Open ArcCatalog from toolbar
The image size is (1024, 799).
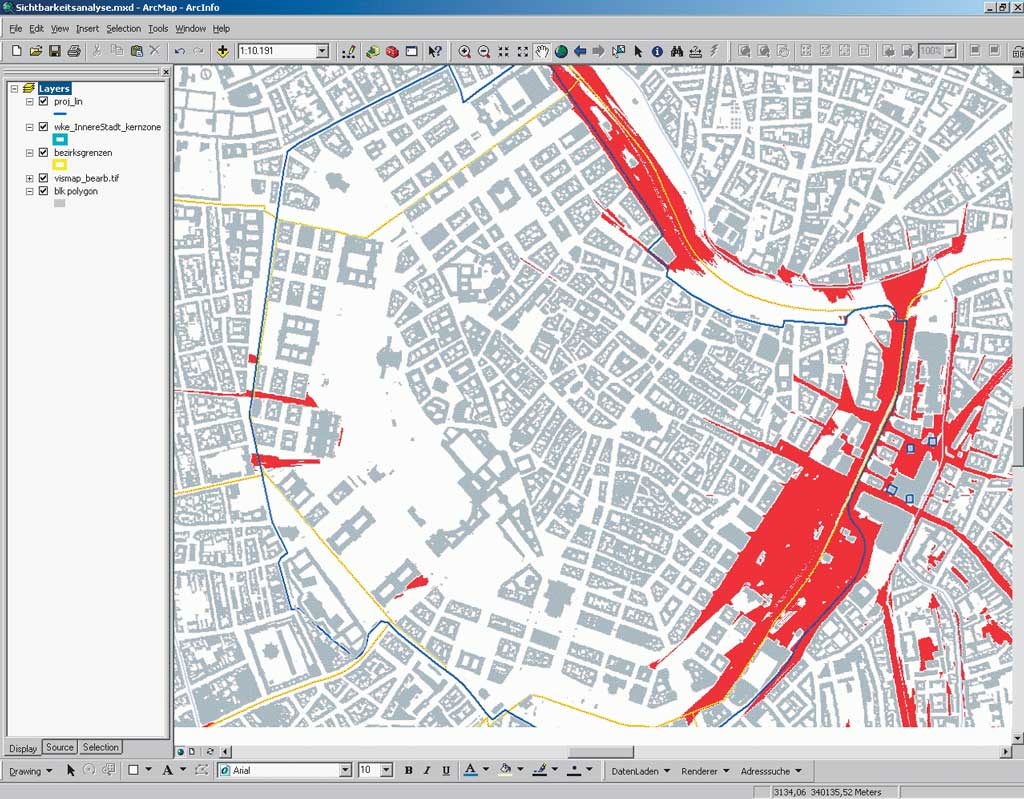[x=372, y=51]
